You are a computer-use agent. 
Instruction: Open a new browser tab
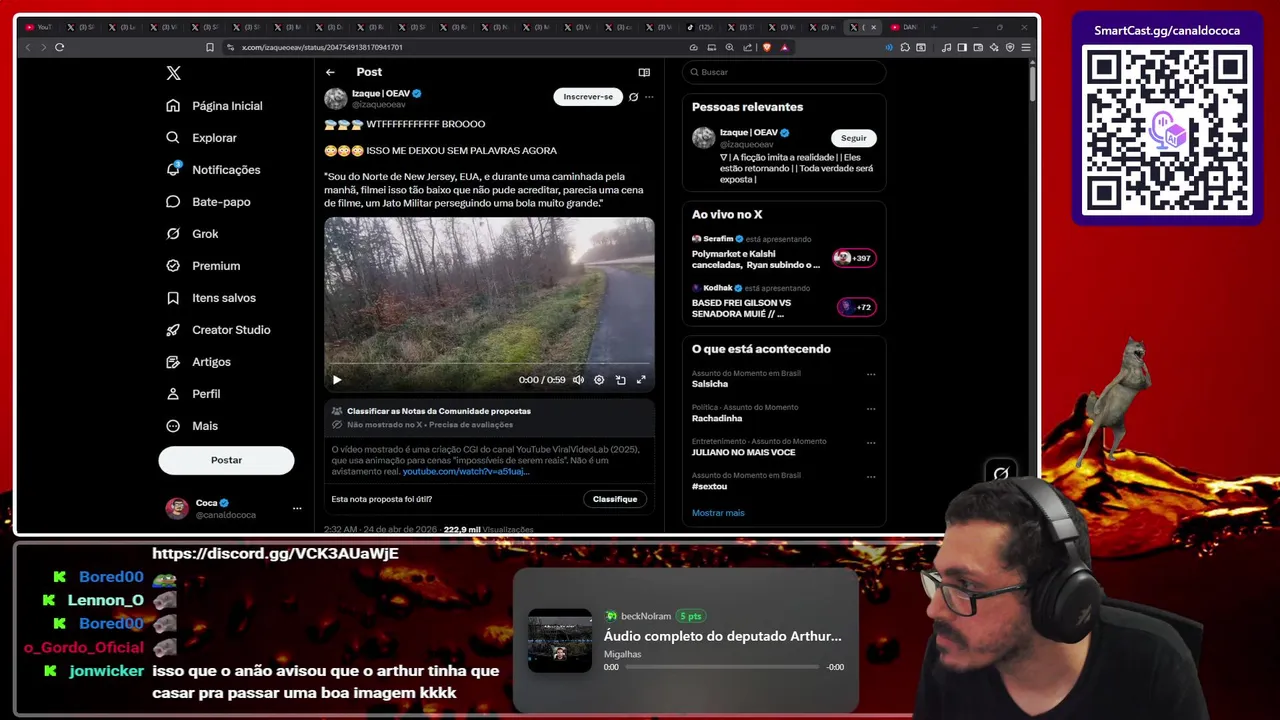tap(934, 27)
